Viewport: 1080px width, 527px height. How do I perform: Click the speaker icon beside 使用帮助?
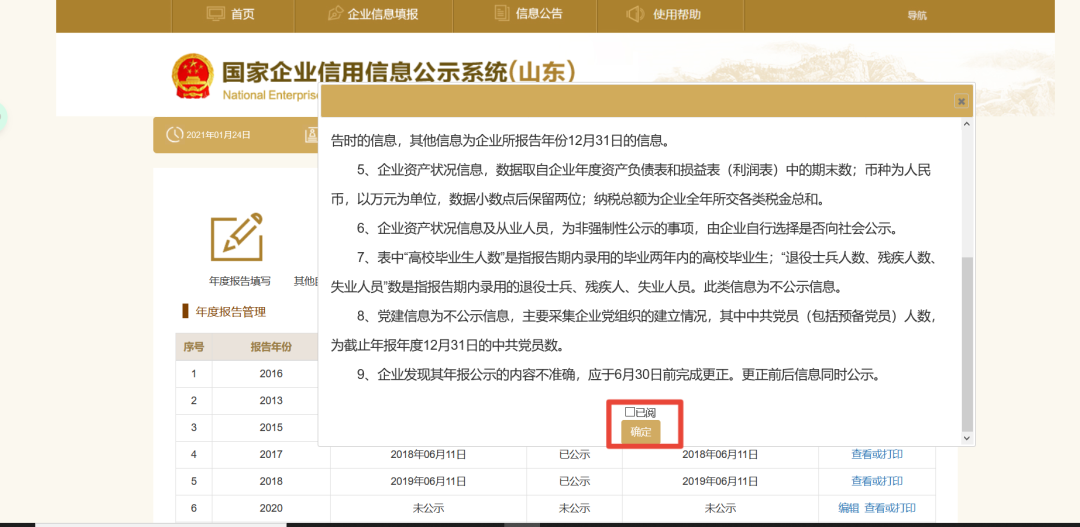635,14
